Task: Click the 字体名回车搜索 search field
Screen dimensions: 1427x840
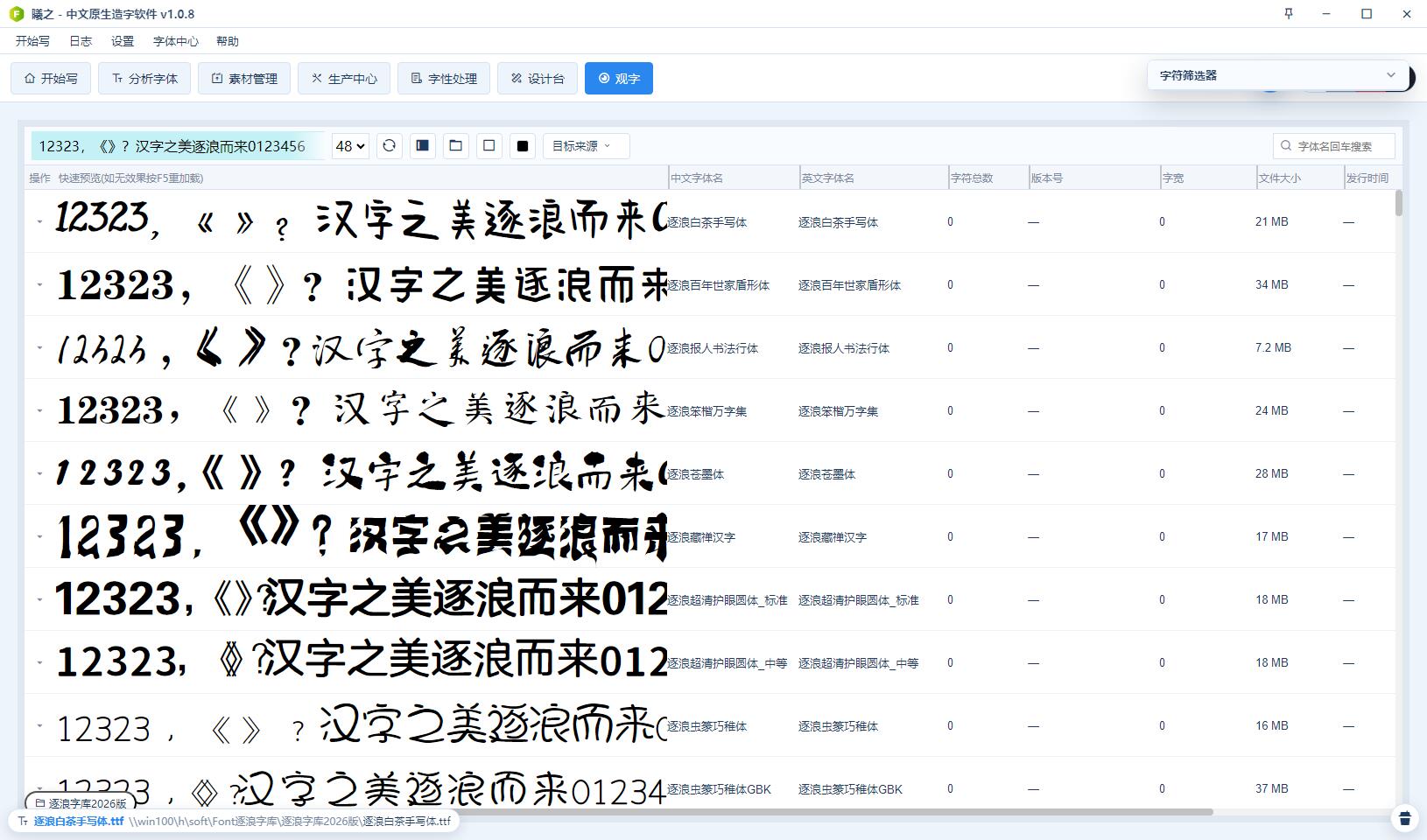Action: 1334,146
